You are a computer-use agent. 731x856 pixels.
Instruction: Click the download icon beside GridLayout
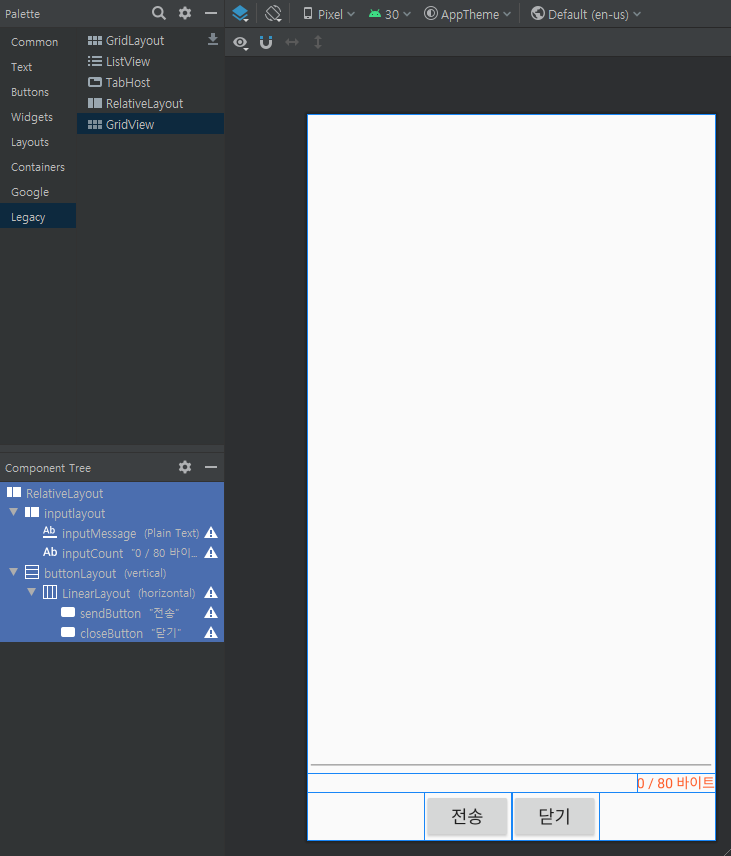[x=213, y=39]
